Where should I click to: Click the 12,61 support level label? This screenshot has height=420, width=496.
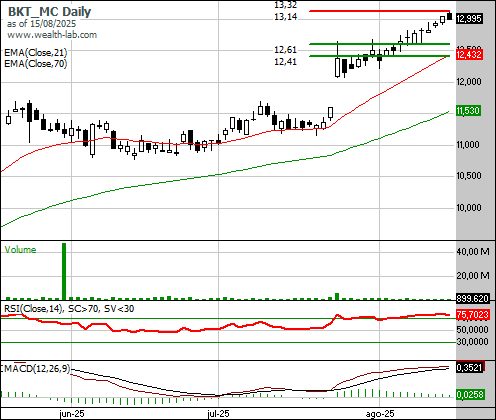285,50
